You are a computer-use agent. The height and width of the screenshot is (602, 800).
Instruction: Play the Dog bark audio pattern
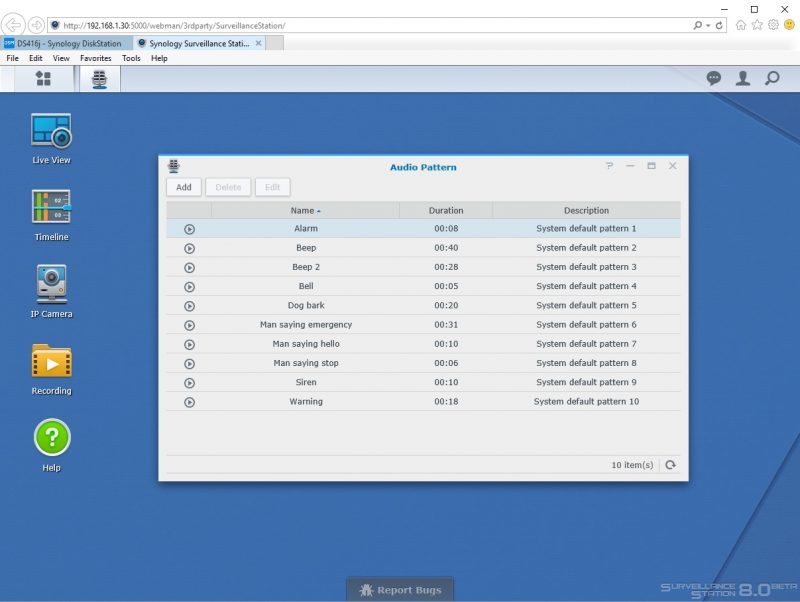tap(189, 306)
